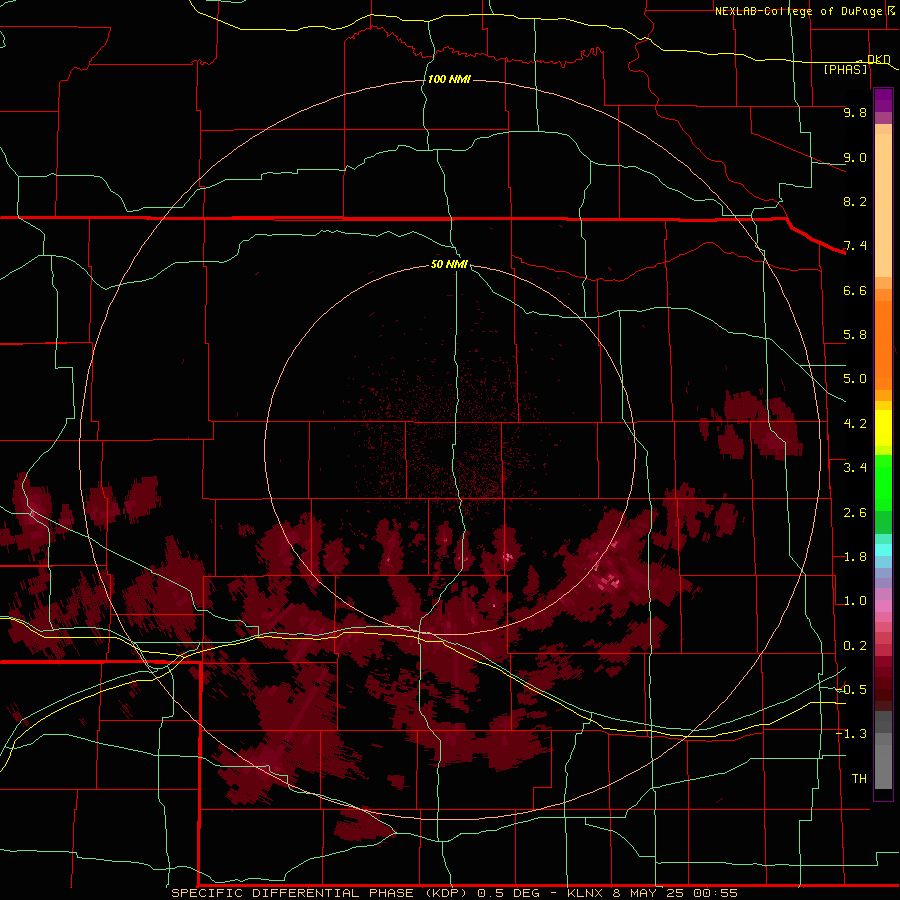The image size is (900, 900).
Task: Click the 5.0 color scale value
Action: (855, 379)
